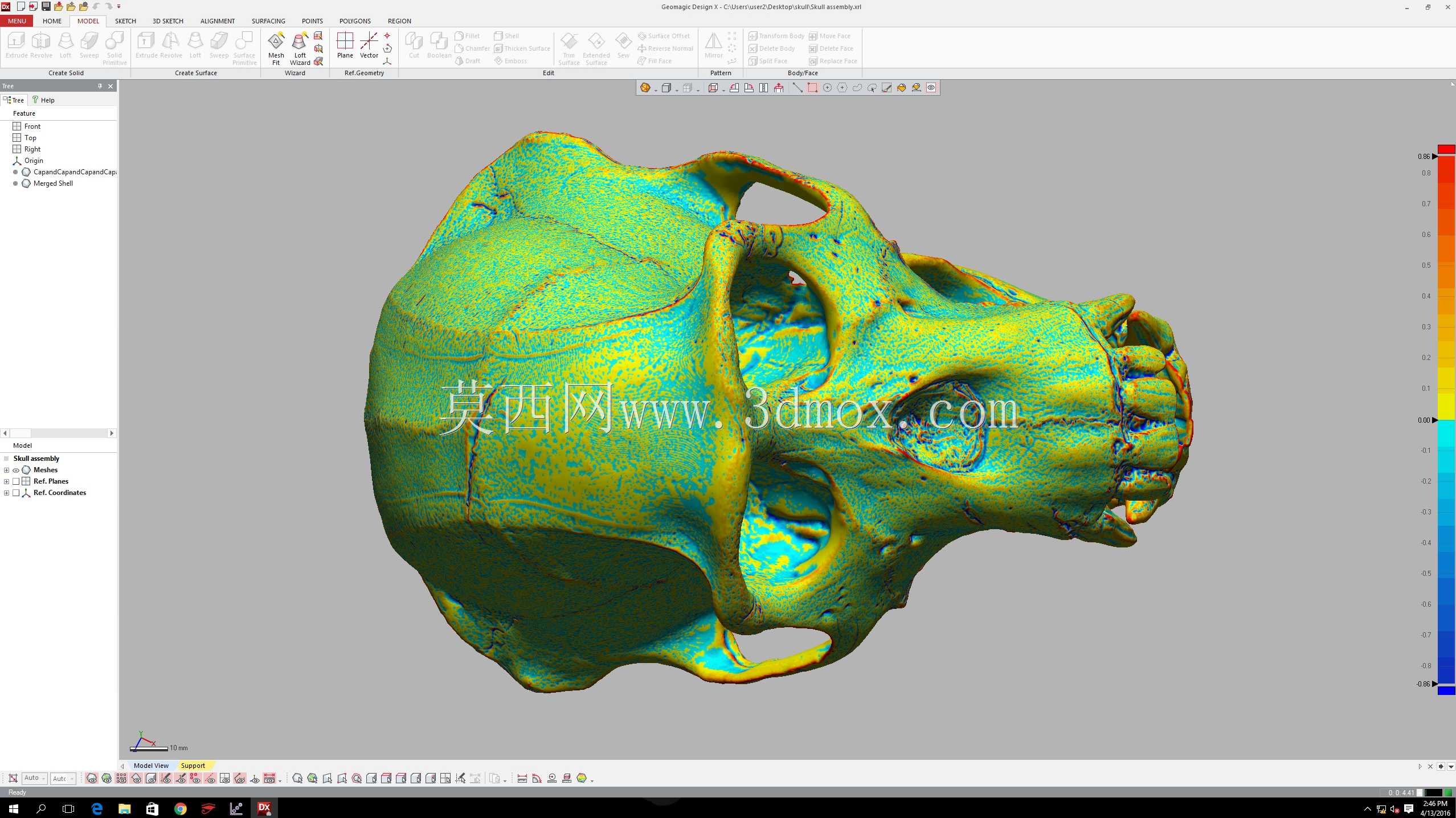Open the red MENU tab
Screen dimensions: 1456x818
click(x=17, y=21)
